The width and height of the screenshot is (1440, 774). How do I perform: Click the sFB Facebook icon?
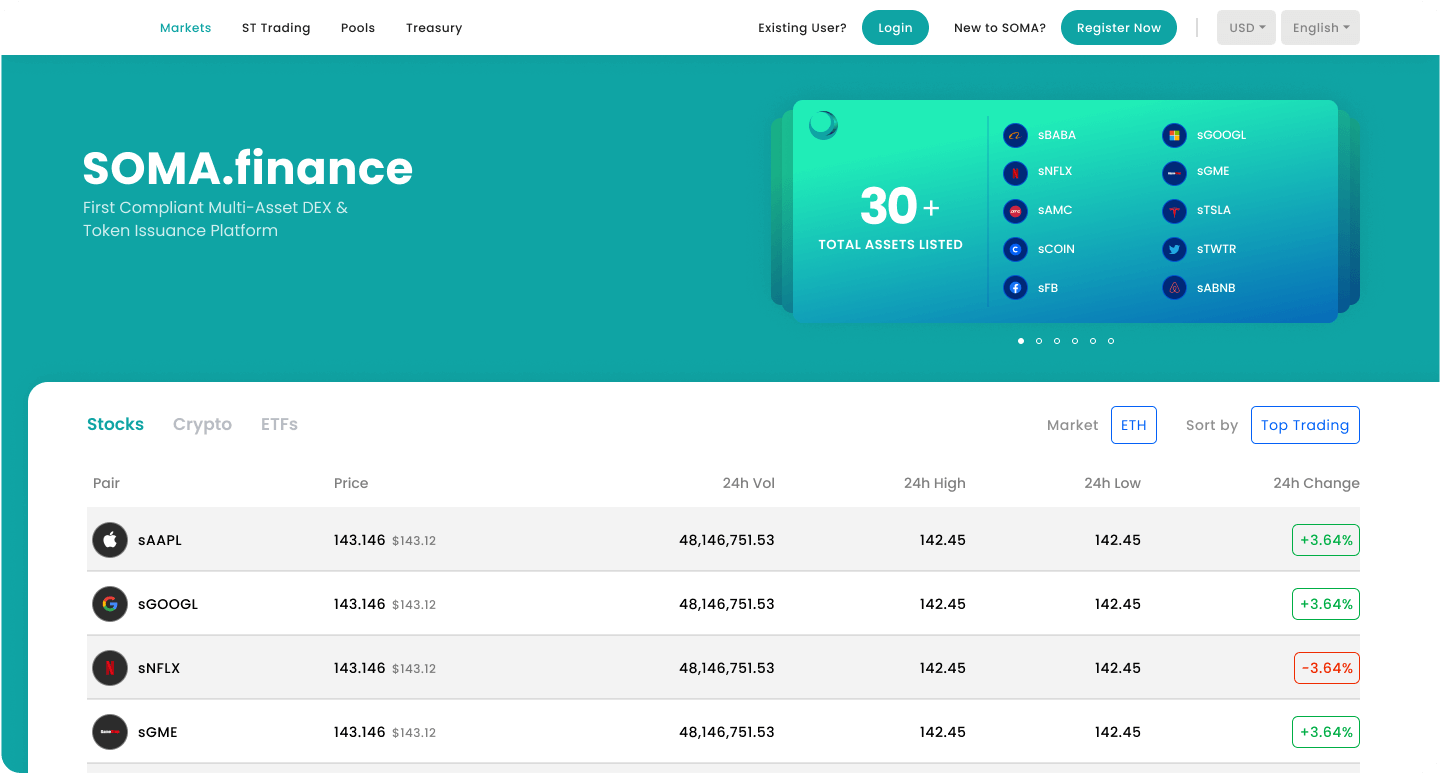click(1015, 288)
